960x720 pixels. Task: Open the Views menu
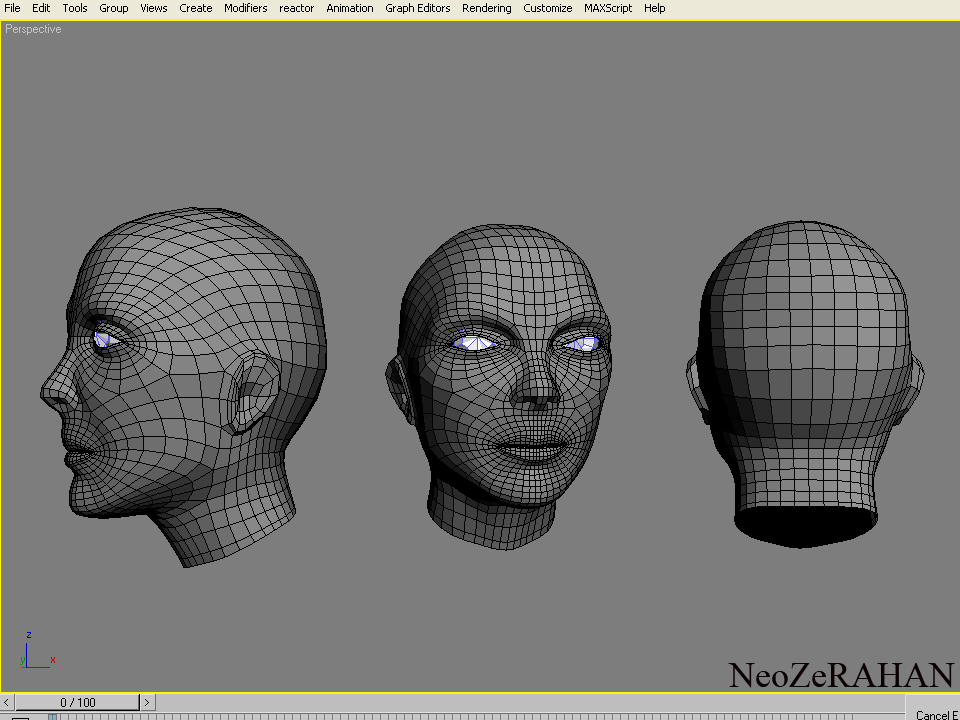(x=154, y=8)
